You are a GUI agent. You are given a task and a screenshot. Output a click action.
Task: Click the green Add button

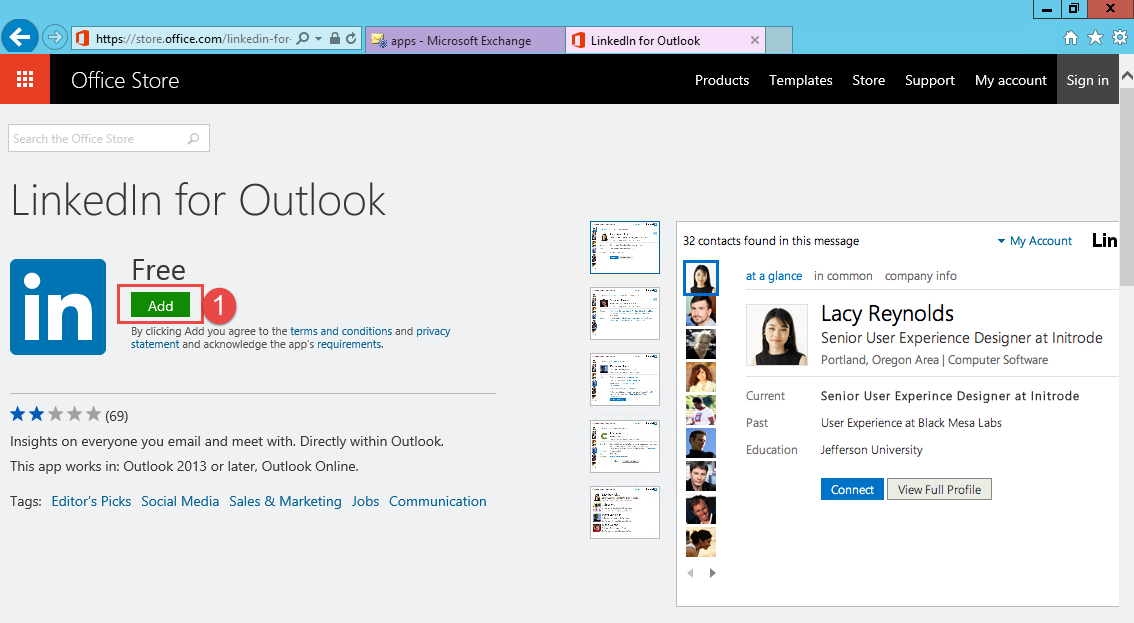[161, 305]
